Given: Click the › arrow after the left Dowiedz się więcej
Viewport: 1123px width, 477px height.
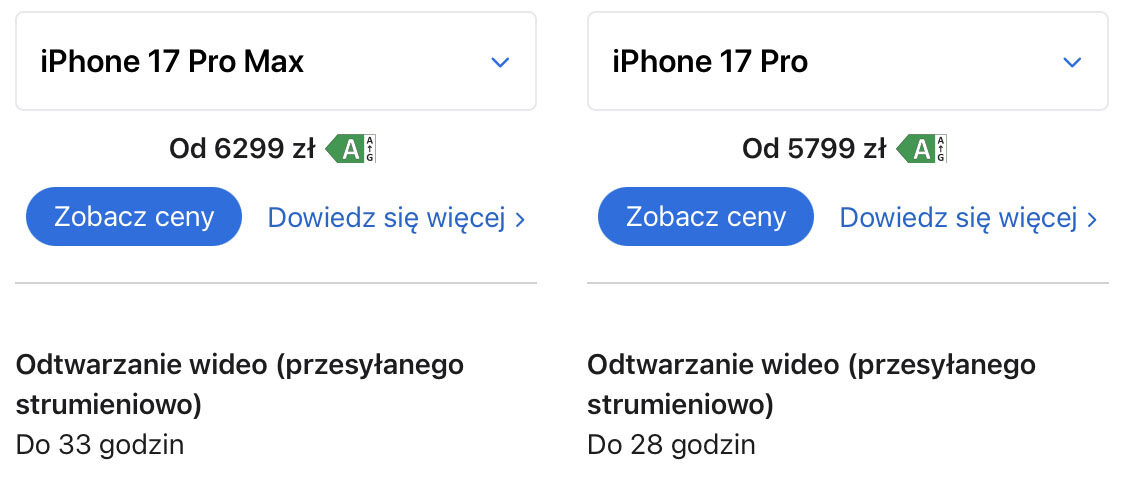Looking at the screenshot, I should (520, 219).
